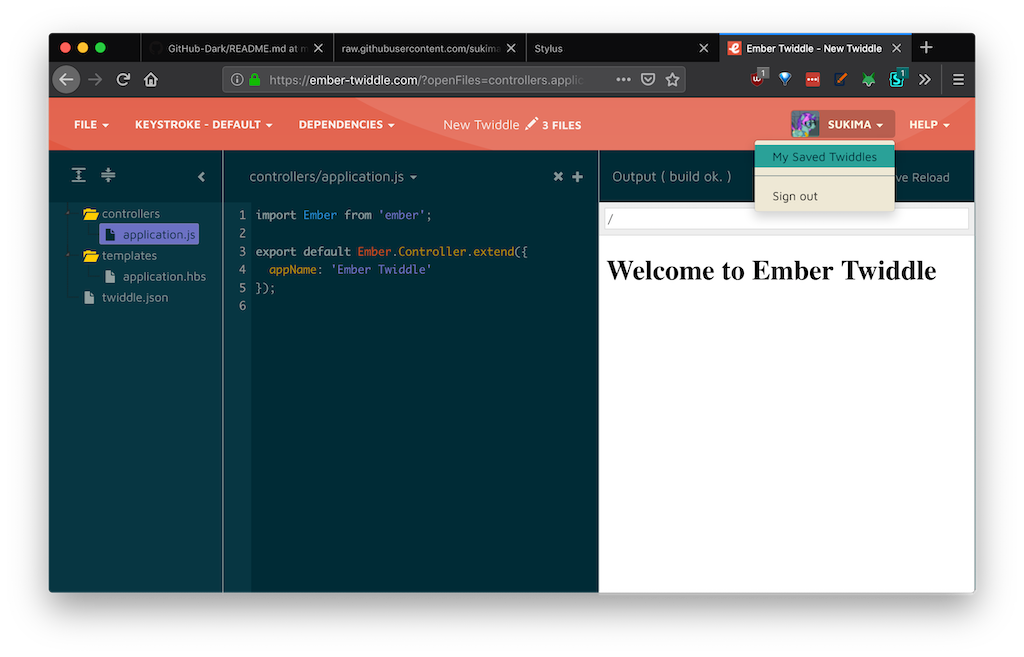
Task: Expand all file tree nodes
Action: tap(78, 175)
